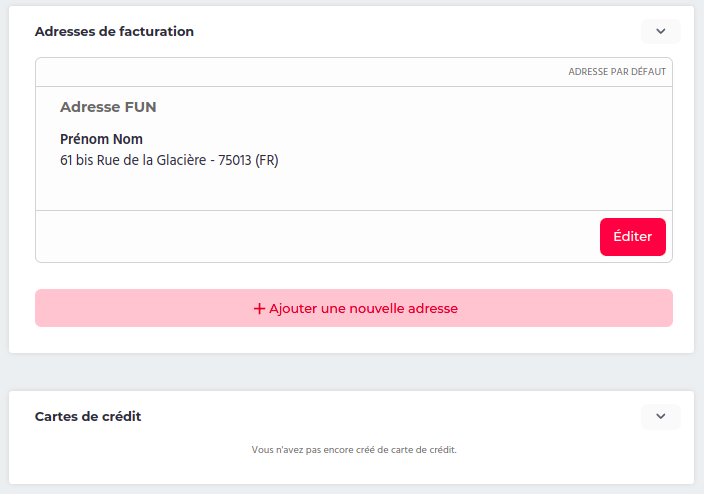Click the 61 bis Rue de la Glacière line
Viewport: 704px width, 494px height.
[x=133, y=160]
